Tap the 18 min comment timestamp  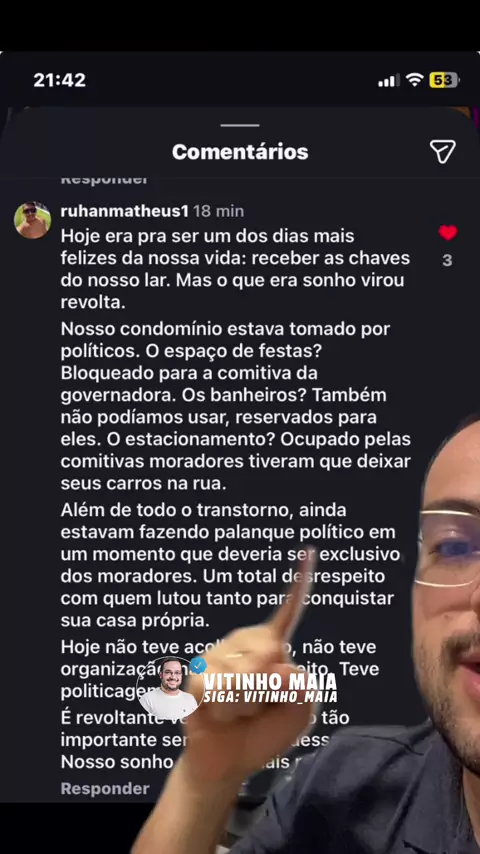(x=218, y=211)
